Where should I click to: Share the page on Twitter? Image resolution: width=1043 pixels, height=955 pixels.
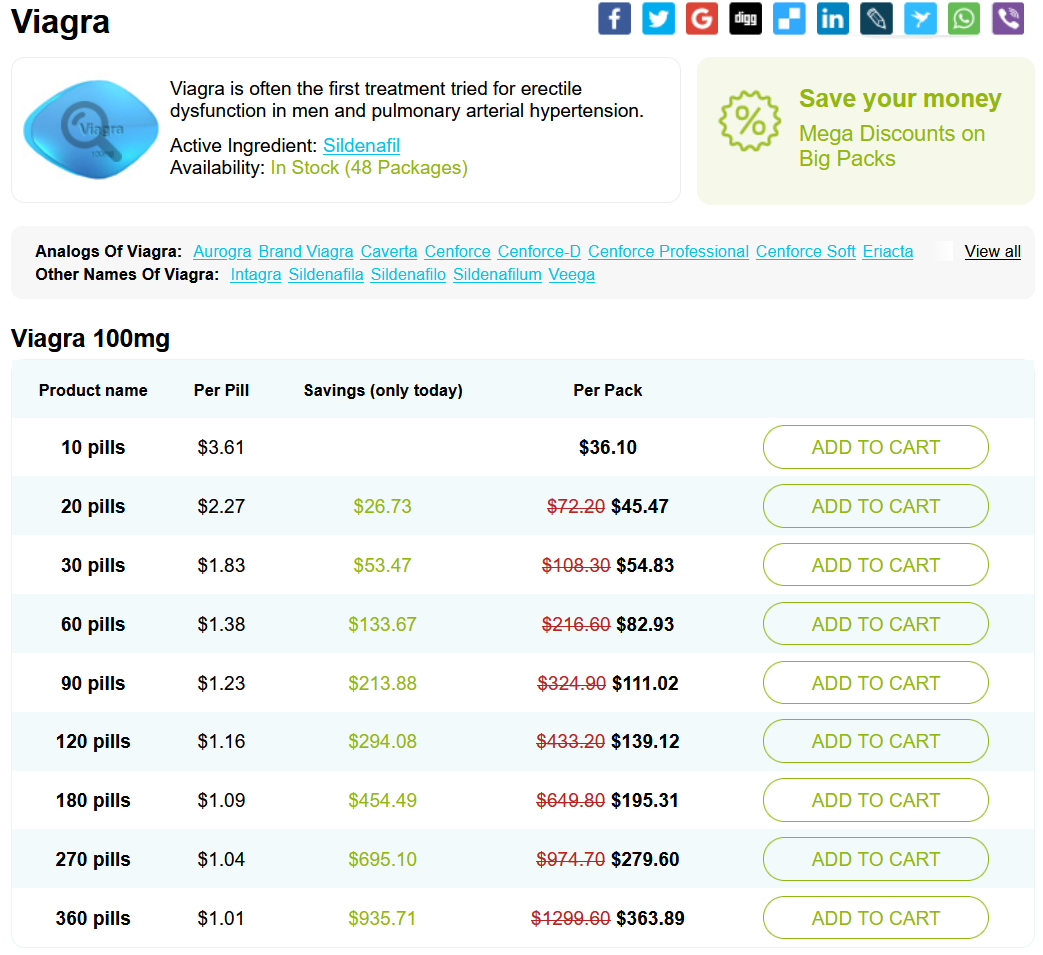point(658,18)
